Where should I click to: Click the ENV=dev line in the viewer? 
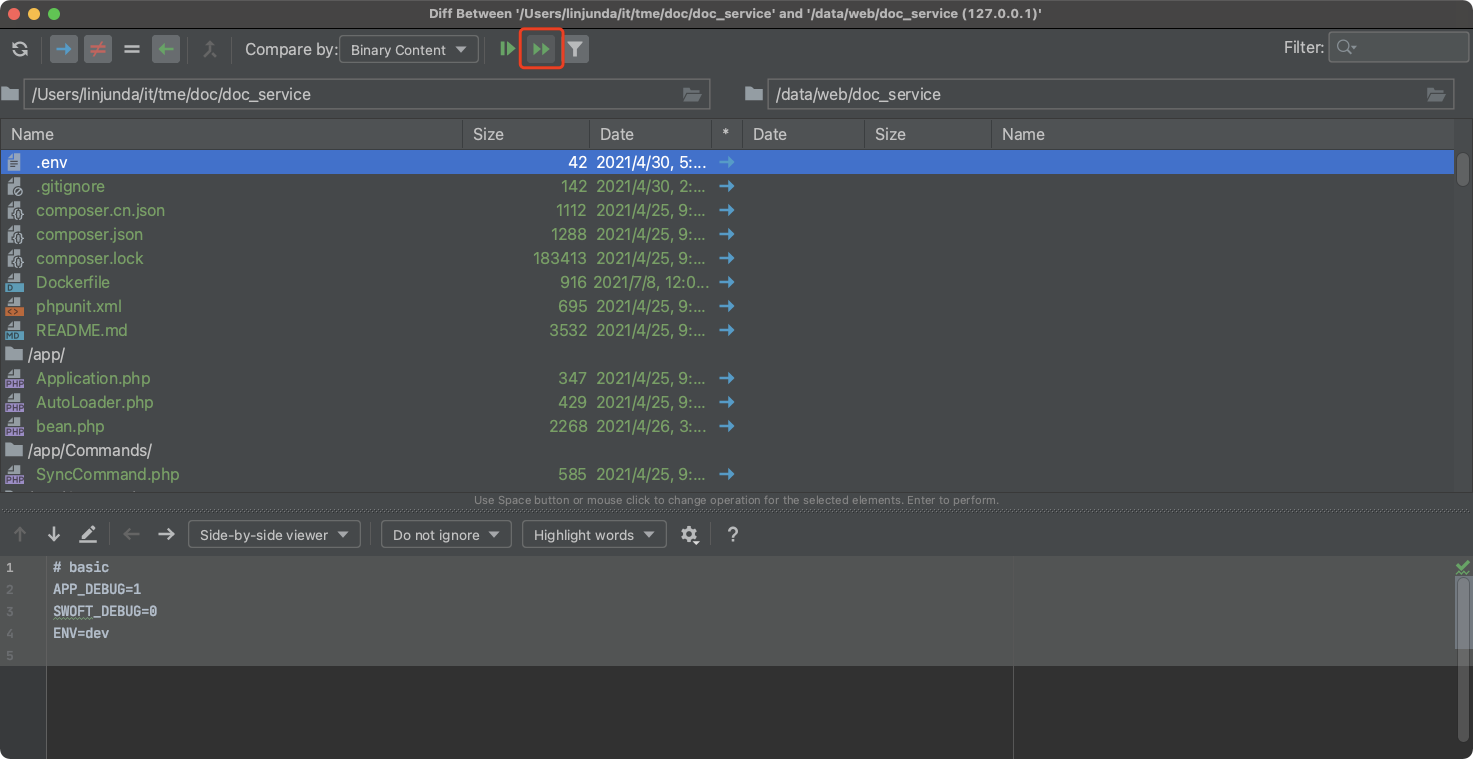[x=81, y=633]
